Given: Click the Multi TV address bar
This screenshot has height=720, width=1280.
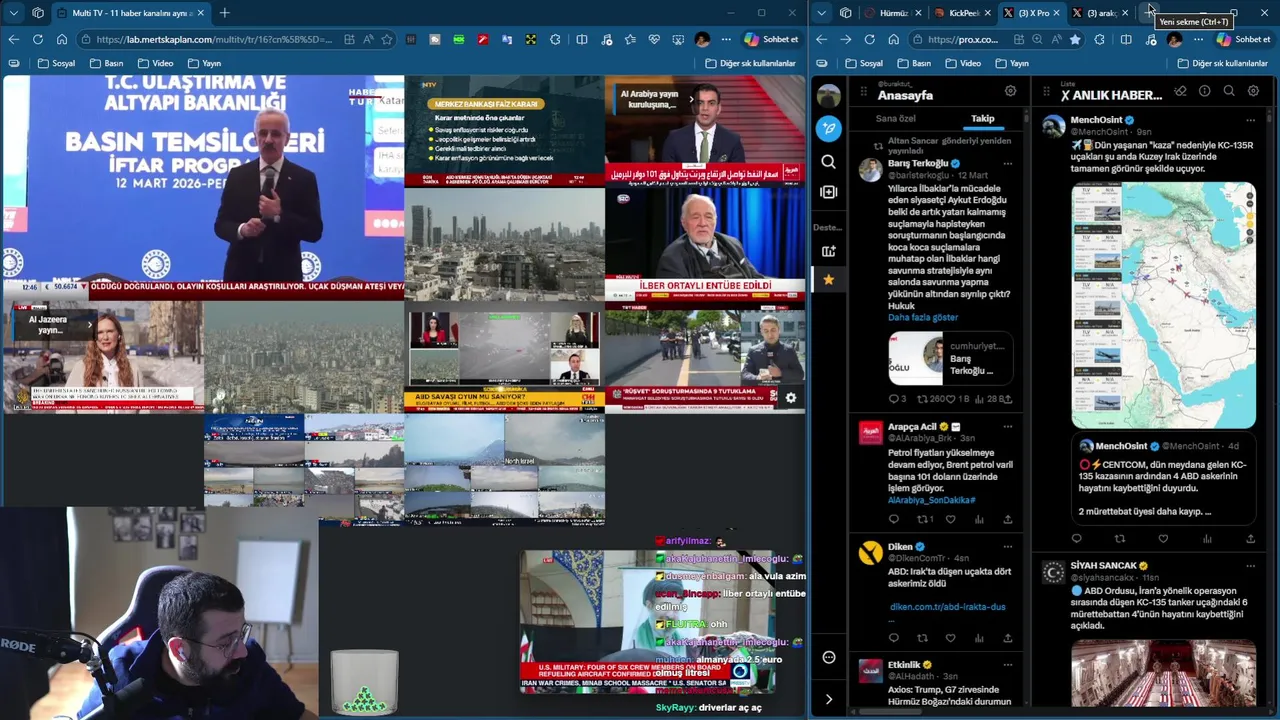Looking at the screenshot, I should click(x=214, y=39).
